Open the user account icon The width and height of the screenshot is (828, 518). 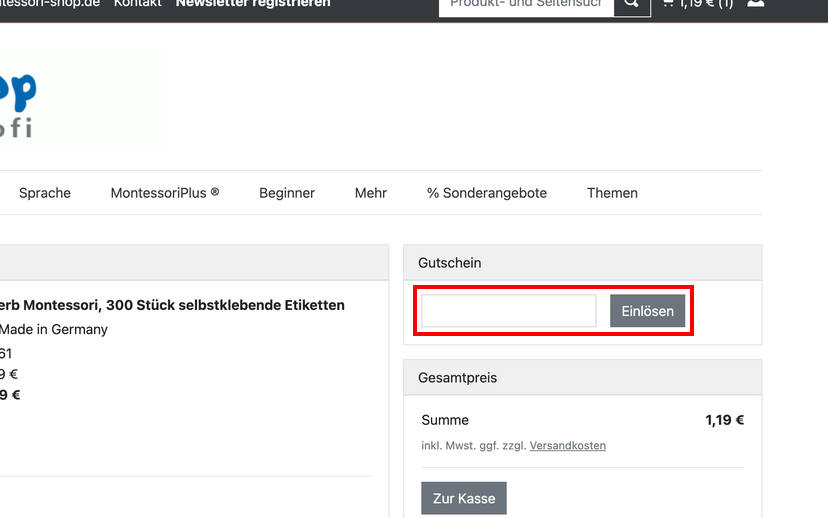coord(756,4)
